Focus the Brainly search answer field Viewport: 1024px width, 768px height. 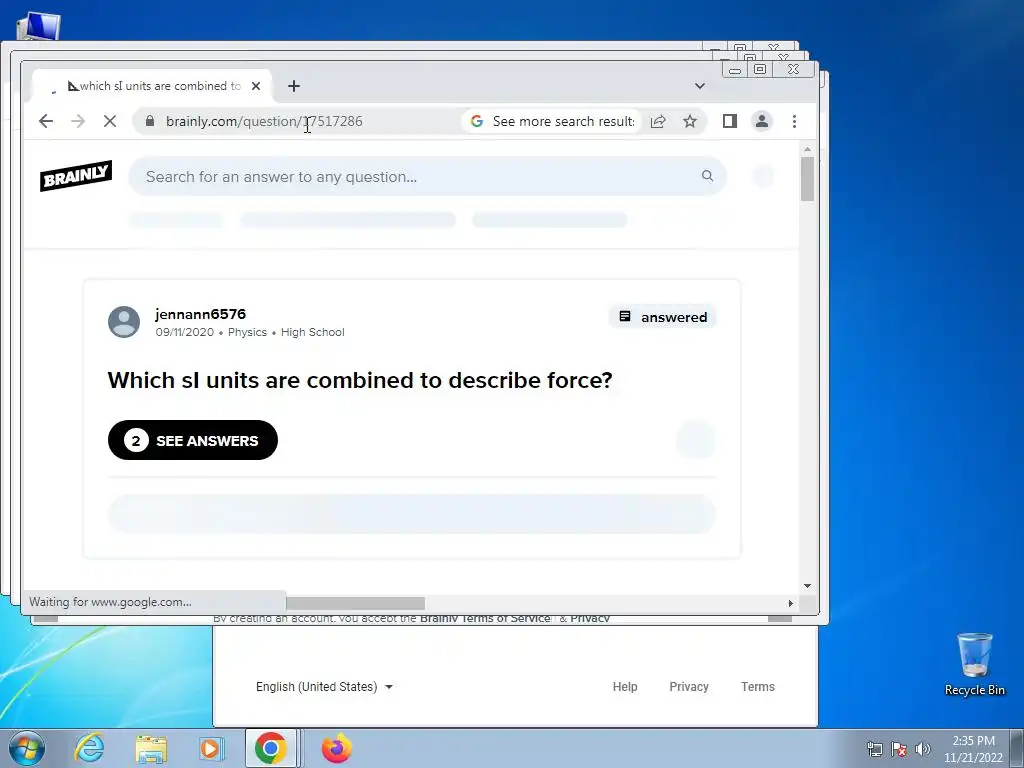427,176
